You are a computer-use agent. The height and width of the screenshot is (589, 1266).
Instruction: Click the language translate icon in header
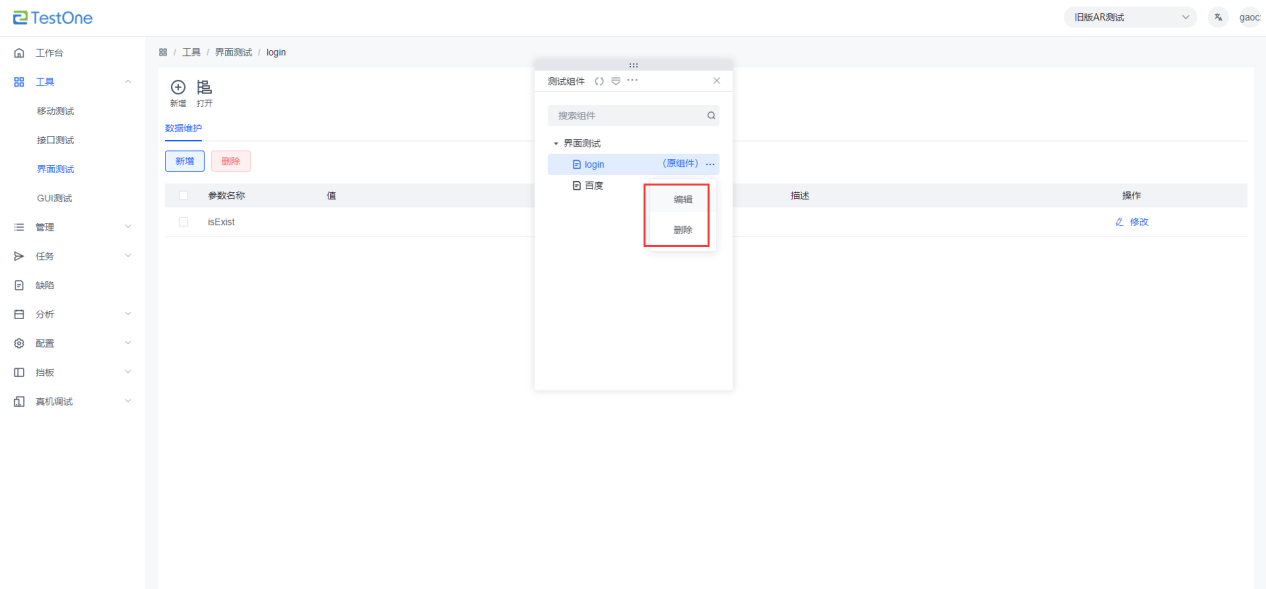1217,17
